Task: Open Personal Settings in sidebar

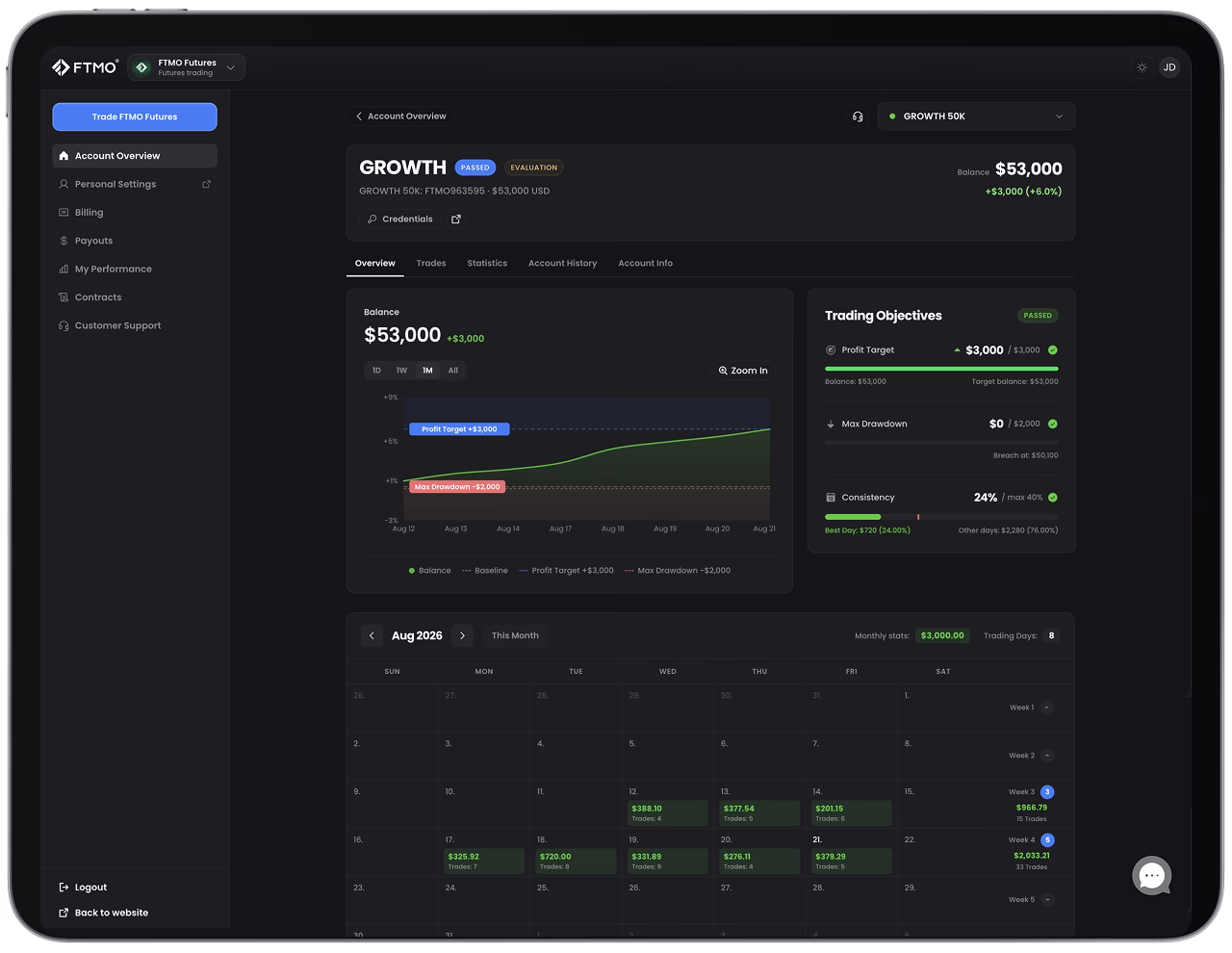Action: point(115,184)
